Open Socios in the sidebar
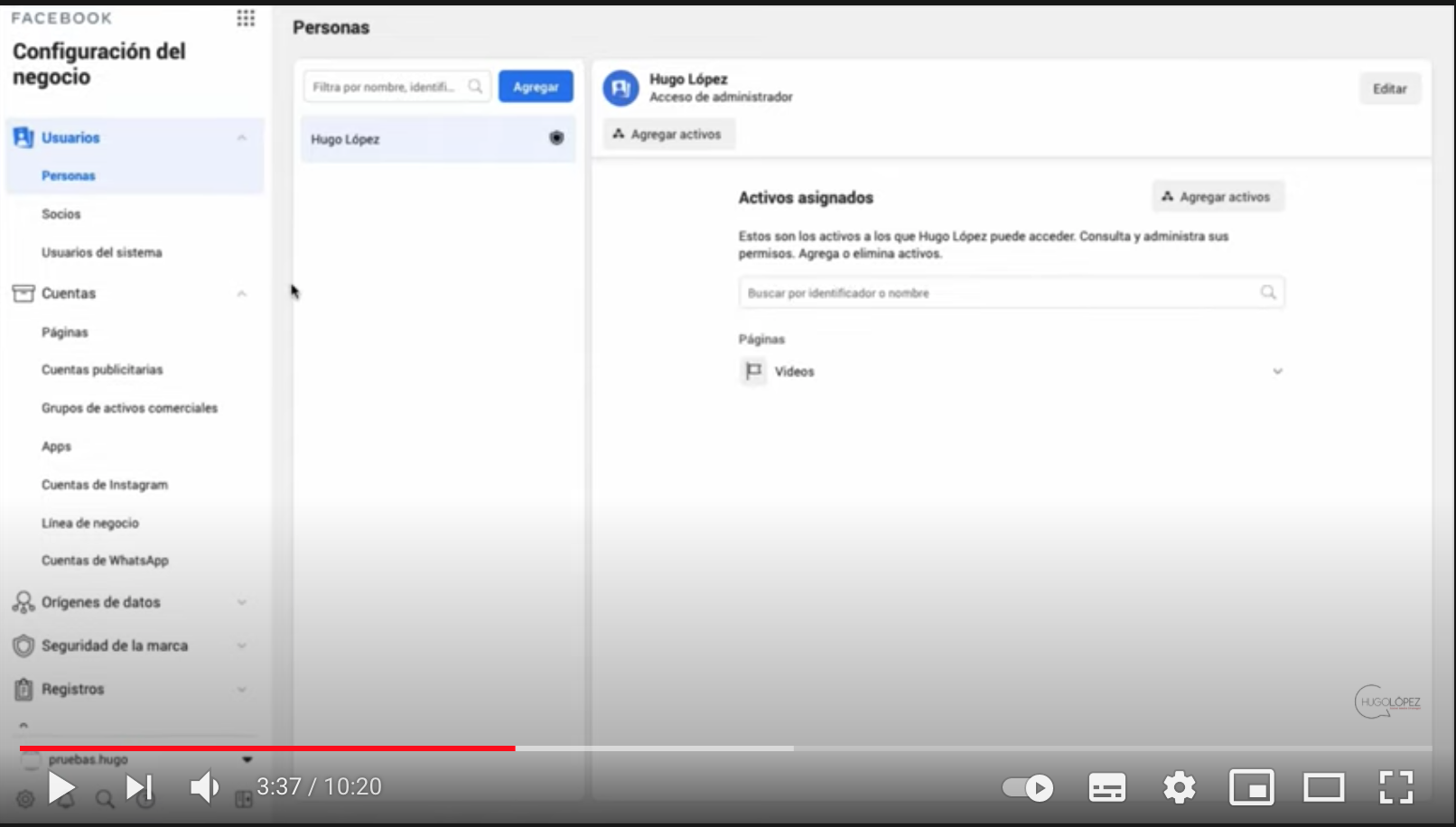The height and width of the screenshot is (827, 1456). [x=61, y=214]
